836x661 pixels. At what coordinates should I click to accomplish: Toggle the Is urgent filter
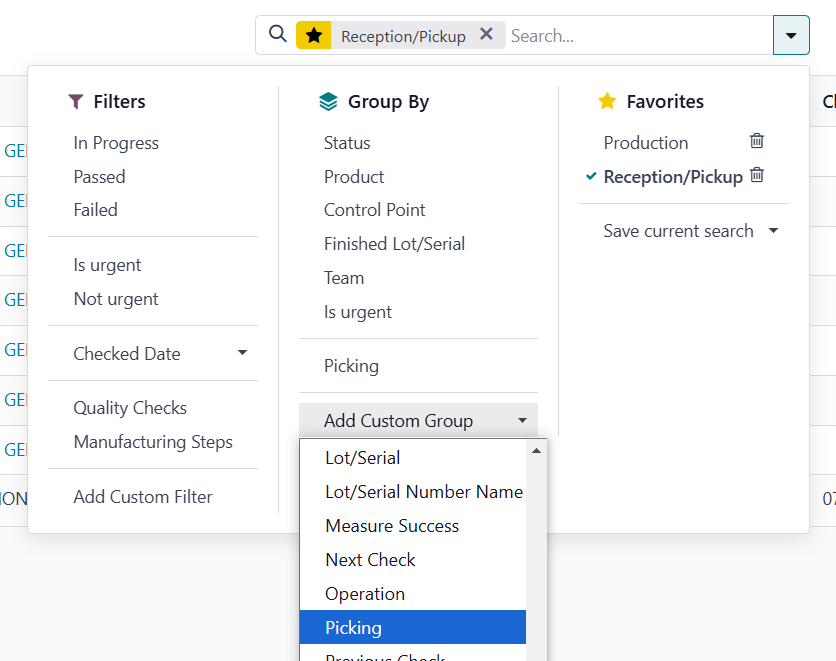[107, 265]
